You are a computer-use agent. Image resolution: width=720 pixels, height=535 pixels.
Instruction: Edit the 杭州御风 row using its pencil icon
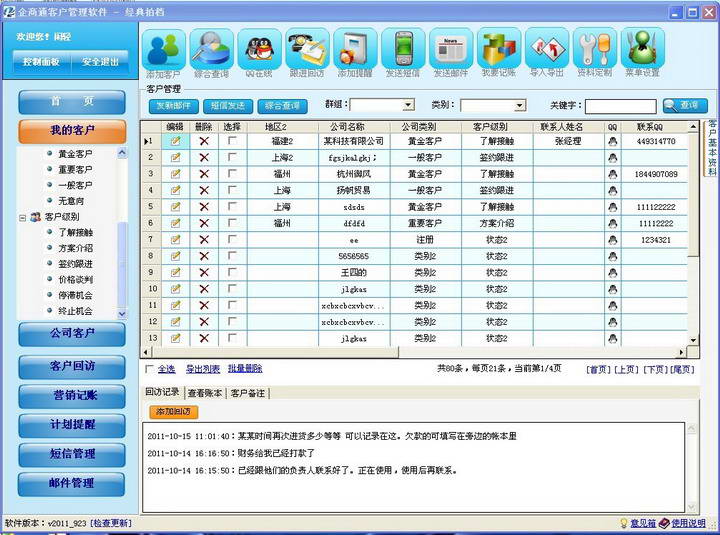[x=175, y=174]
